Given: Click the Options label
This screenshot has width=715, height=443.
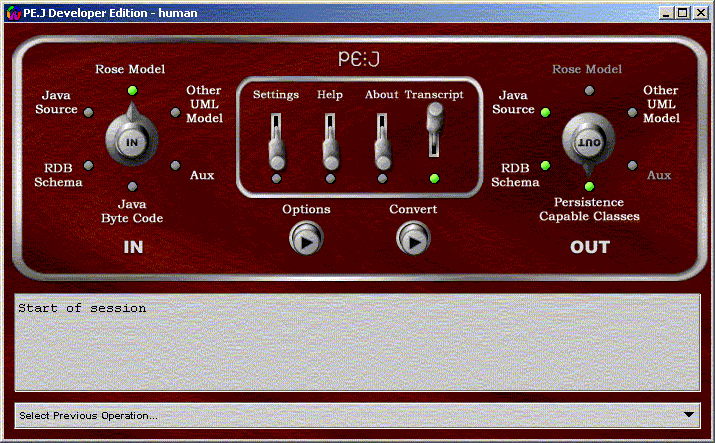Looking at the screenshot, I should click(x=306, y=209).
